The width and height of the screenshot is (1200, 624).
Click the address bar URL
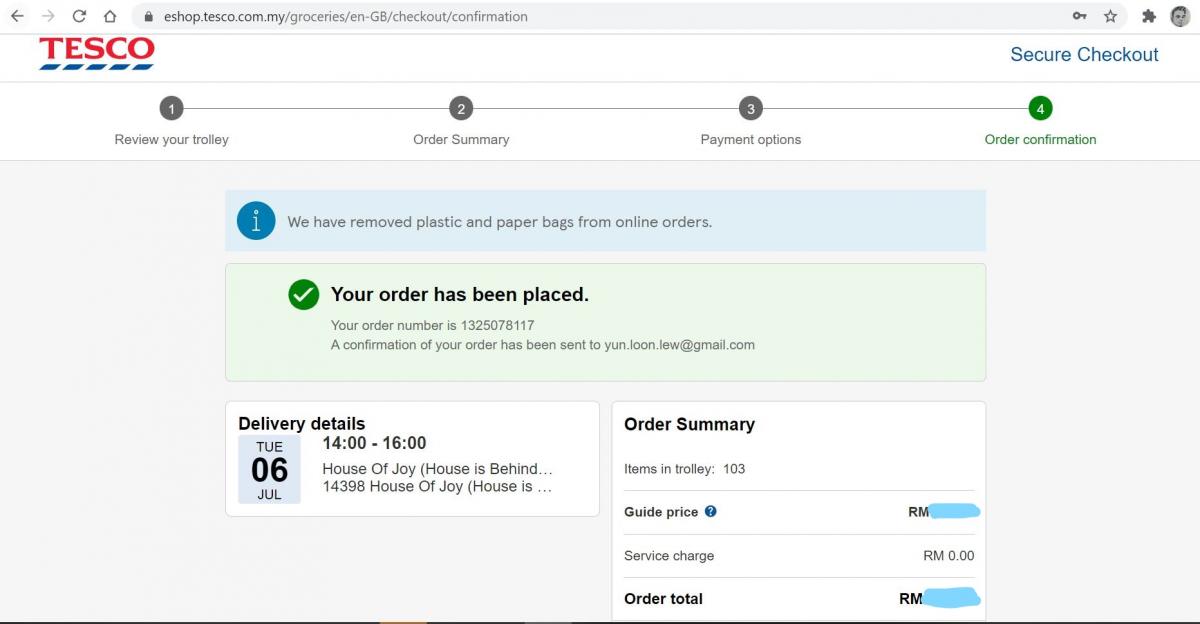[346, 17]
